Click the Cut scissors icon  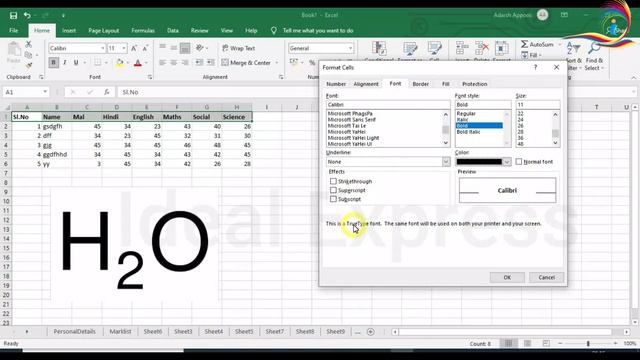pyautogui.click(x=29, y=44)
